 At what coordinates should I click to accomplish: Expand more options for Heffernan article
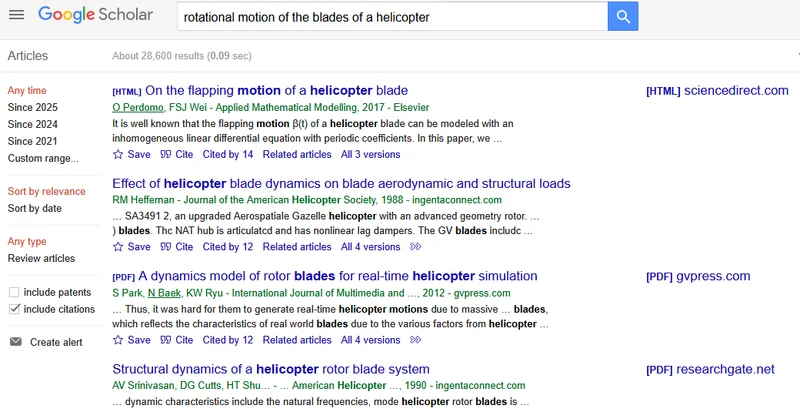(416, 247)
